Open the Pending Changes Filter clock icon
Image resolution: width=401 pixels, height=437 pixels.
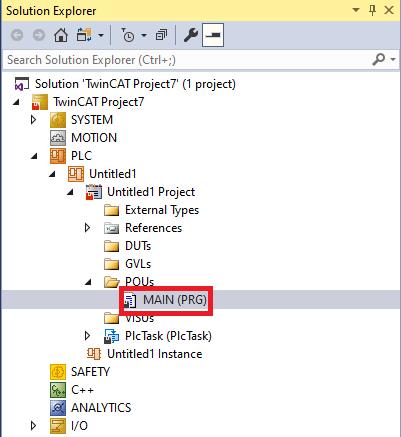[x=128, y=35]
